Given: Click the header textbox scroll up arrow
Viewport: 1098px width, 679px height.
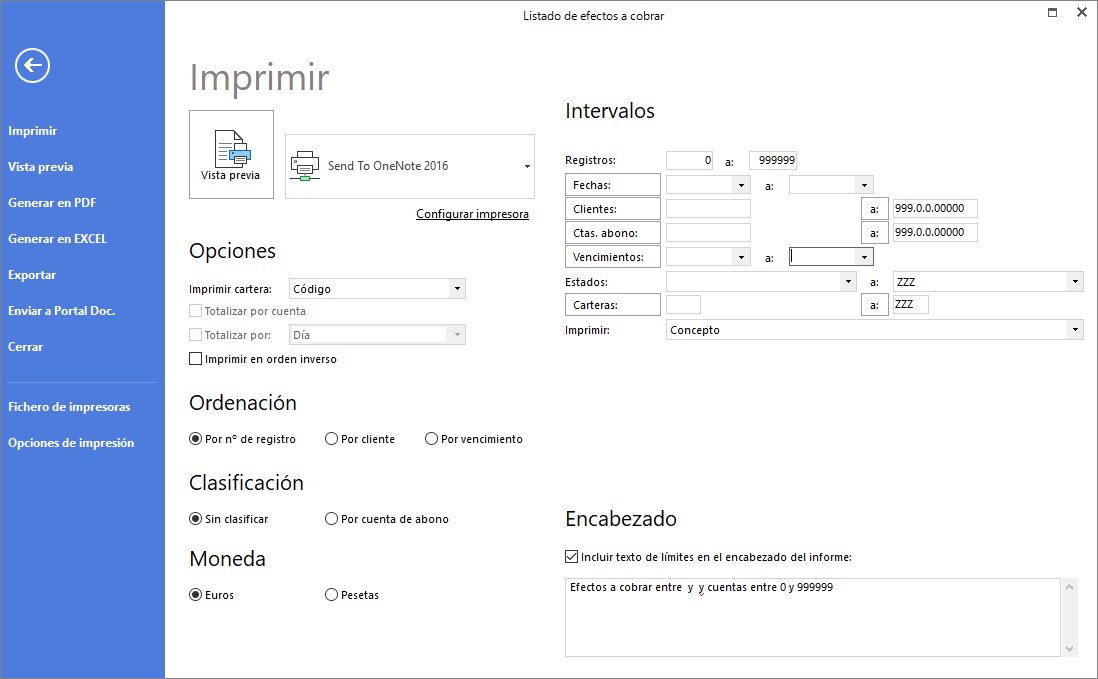Looking at the screenshot, I should click(1069, 587).
